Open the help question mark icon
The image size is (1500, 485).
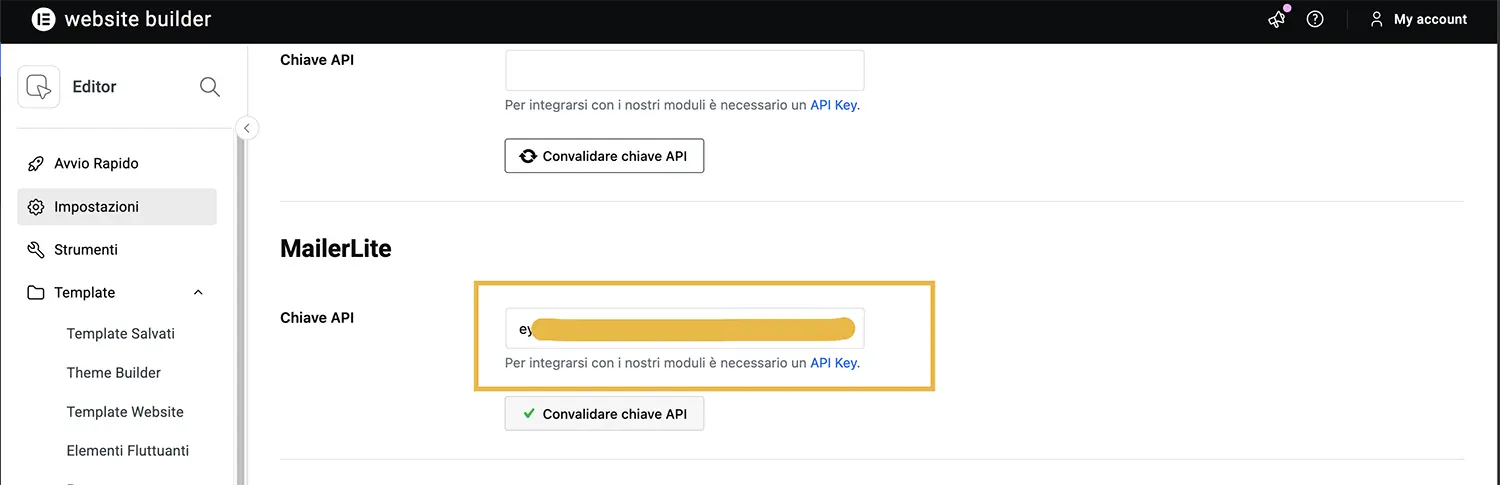point(1315,19)
